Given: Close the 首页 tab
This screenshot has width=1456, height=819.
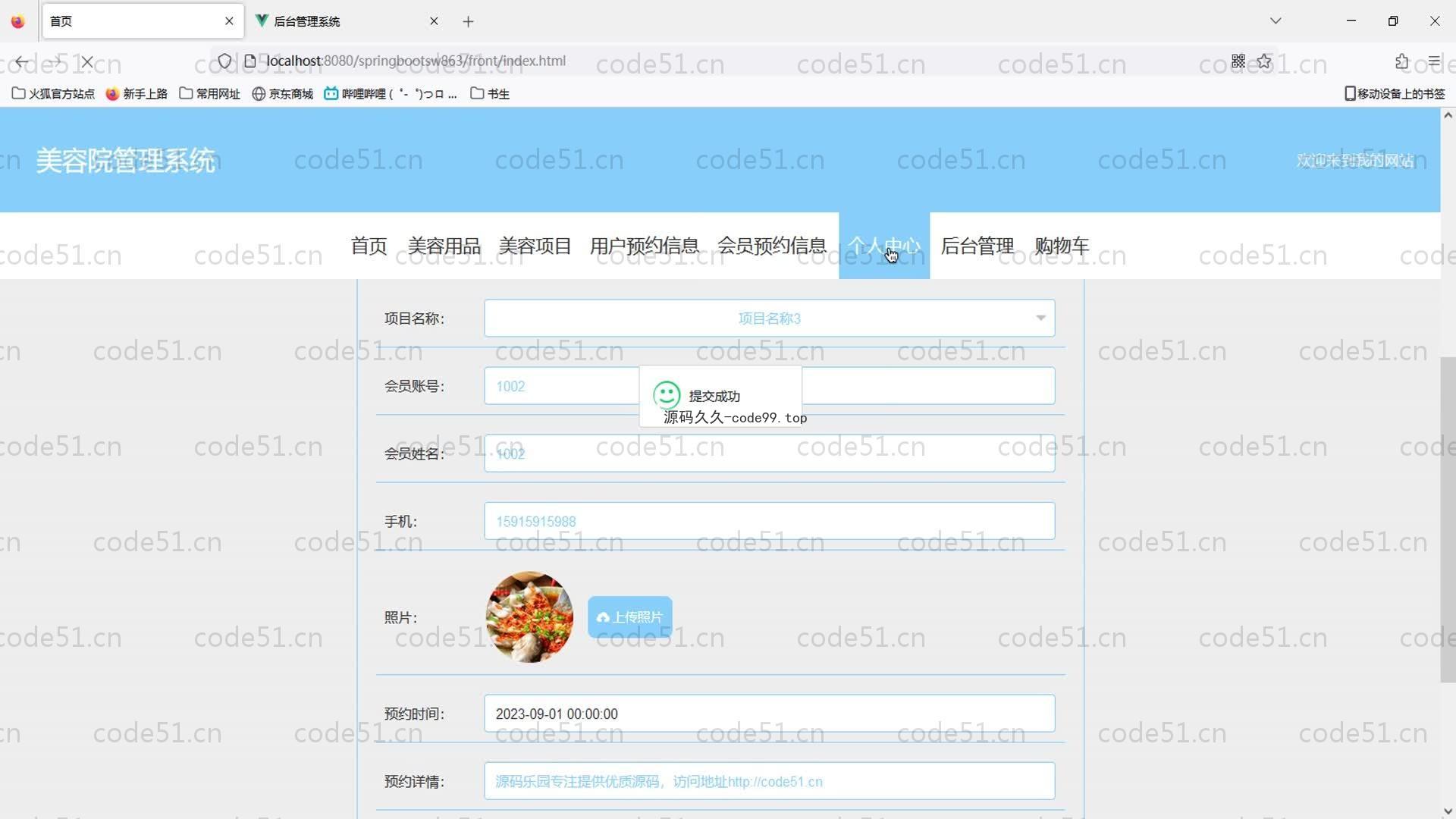Looking at the screenshot, I should click(x=229, y=21).
